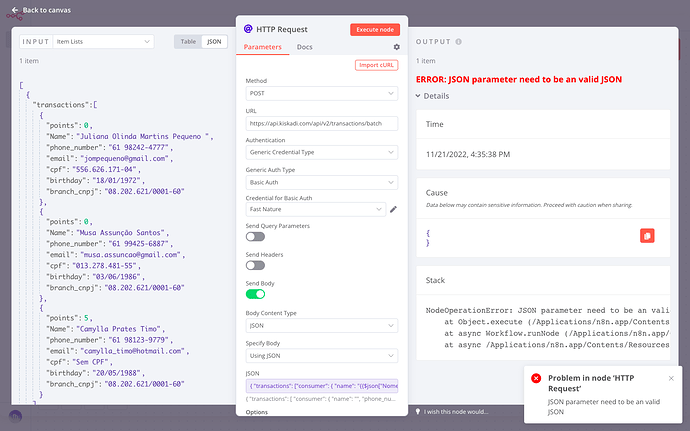Edit Fast Nature credential pencil icon
Screen dimensions: 690x431
pos(393,210)
